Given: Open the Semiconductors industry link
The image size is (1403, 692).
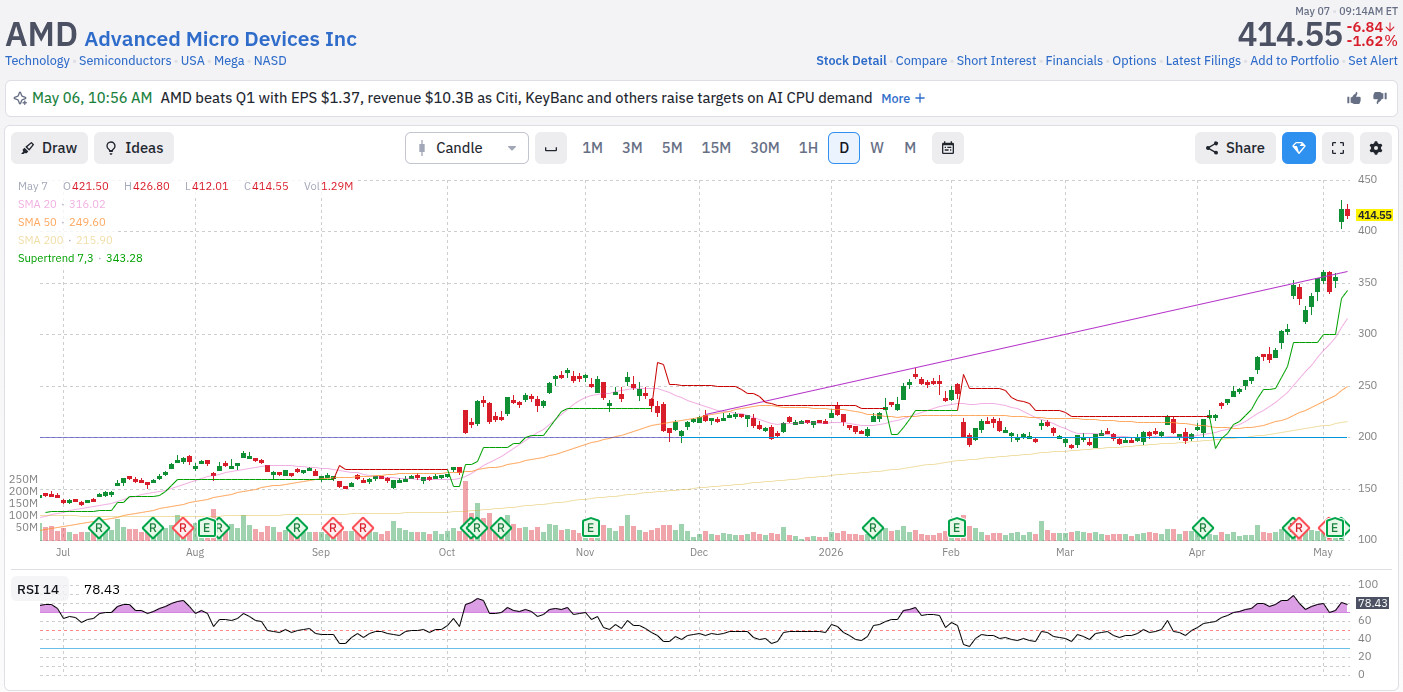Looking at the screenshot, I should click(125, 61).
